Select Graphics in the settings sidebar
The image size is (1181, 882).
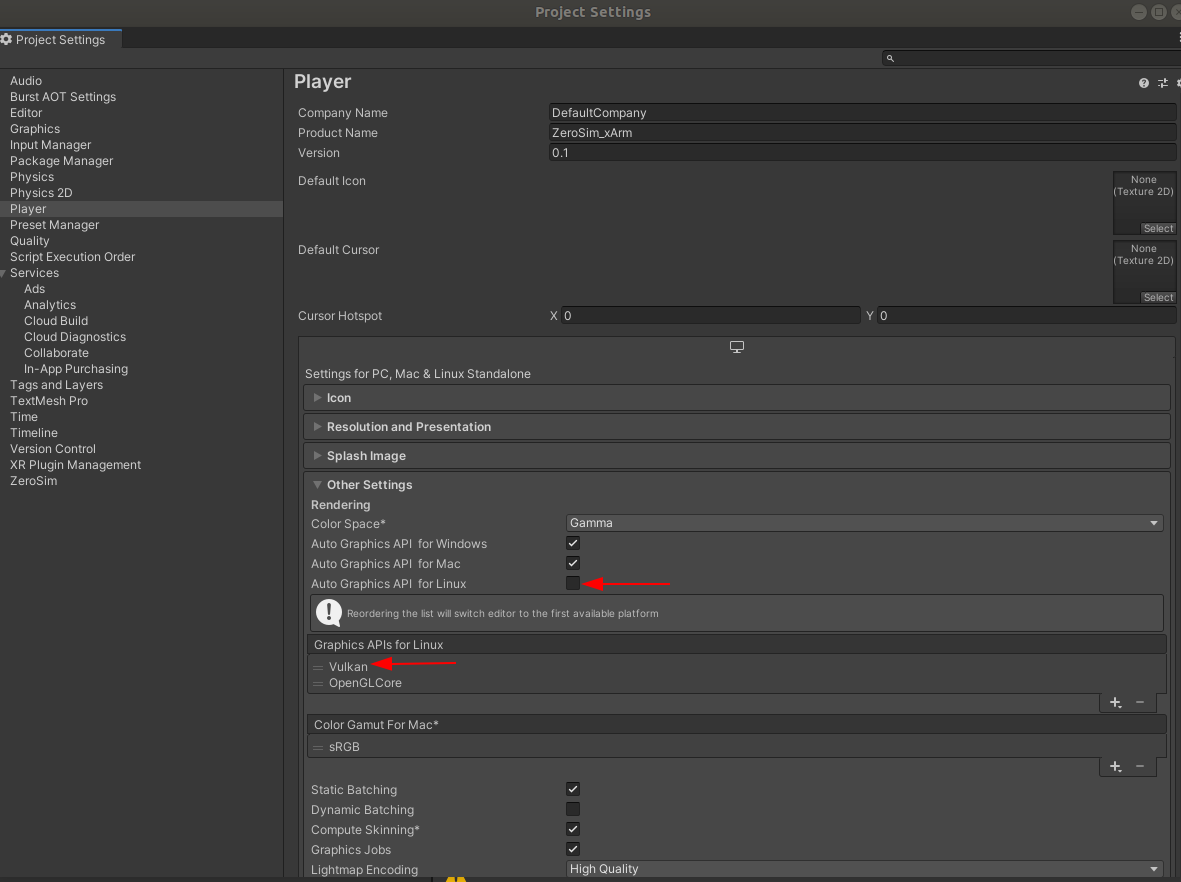[x=35, y=129]
